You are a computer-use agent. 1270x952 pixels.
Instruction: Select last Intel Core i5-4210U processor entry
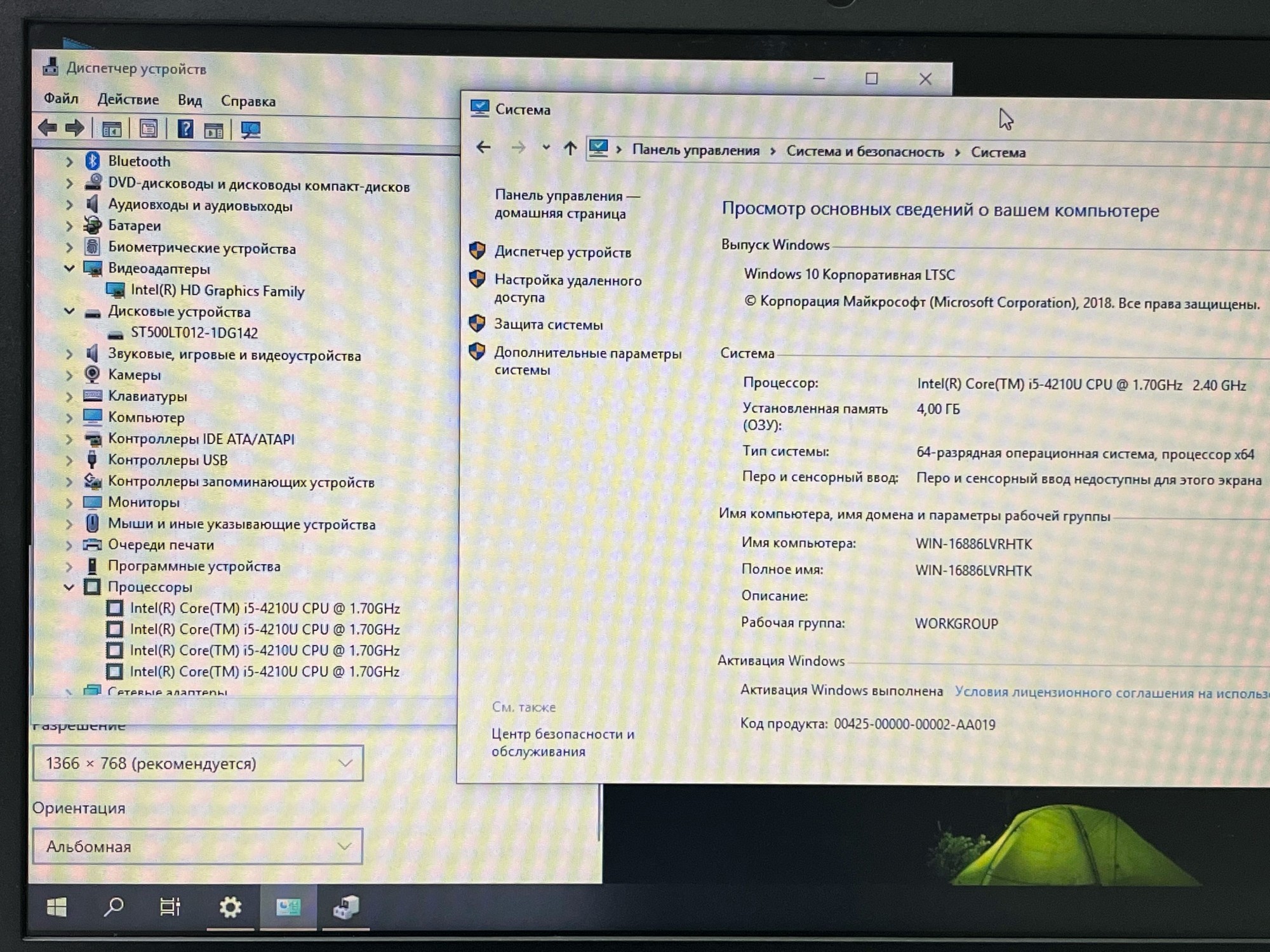[x=265, y=671]
